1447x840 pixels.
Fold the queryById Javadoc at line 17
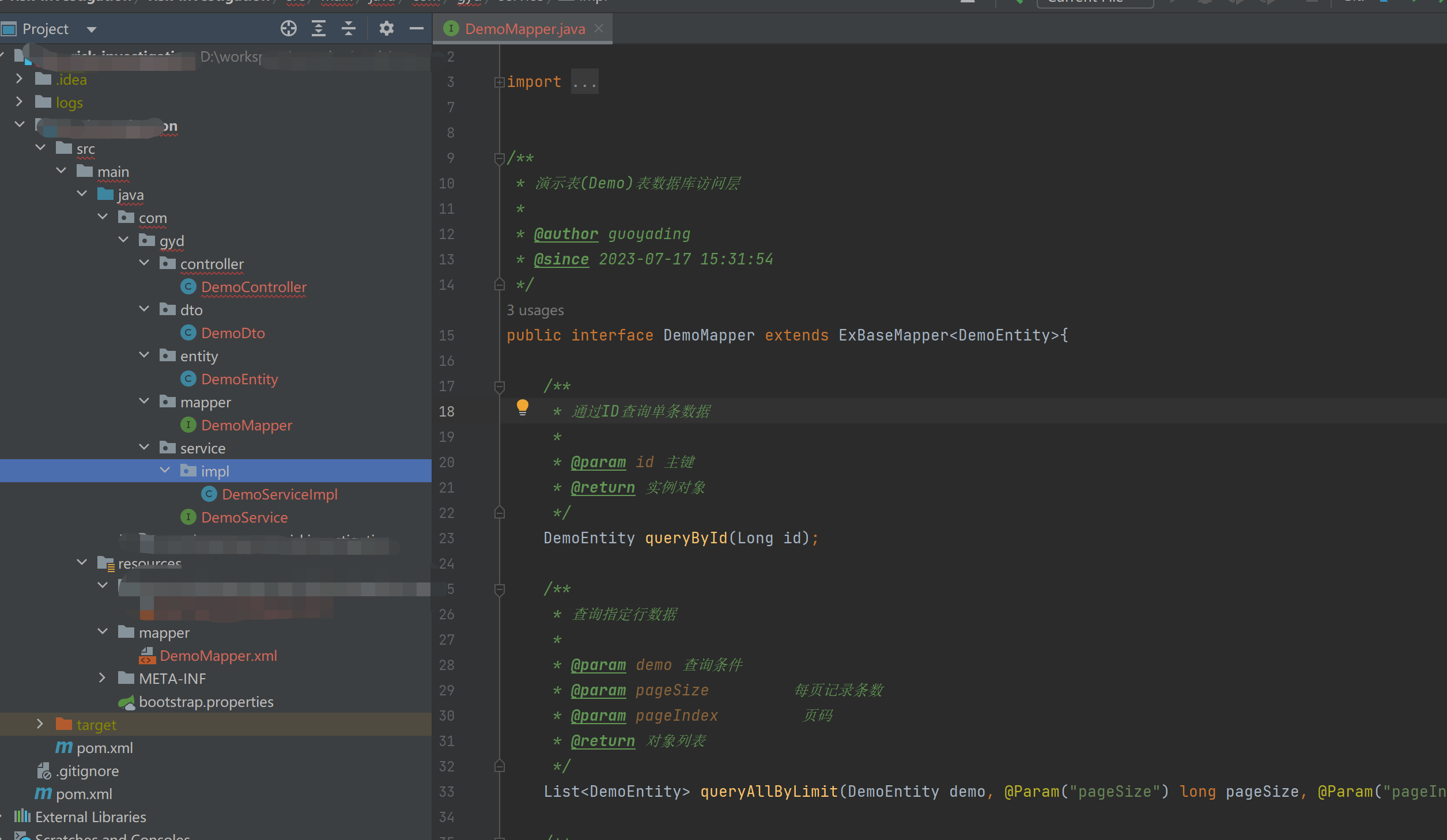click(x=499, y=387)
